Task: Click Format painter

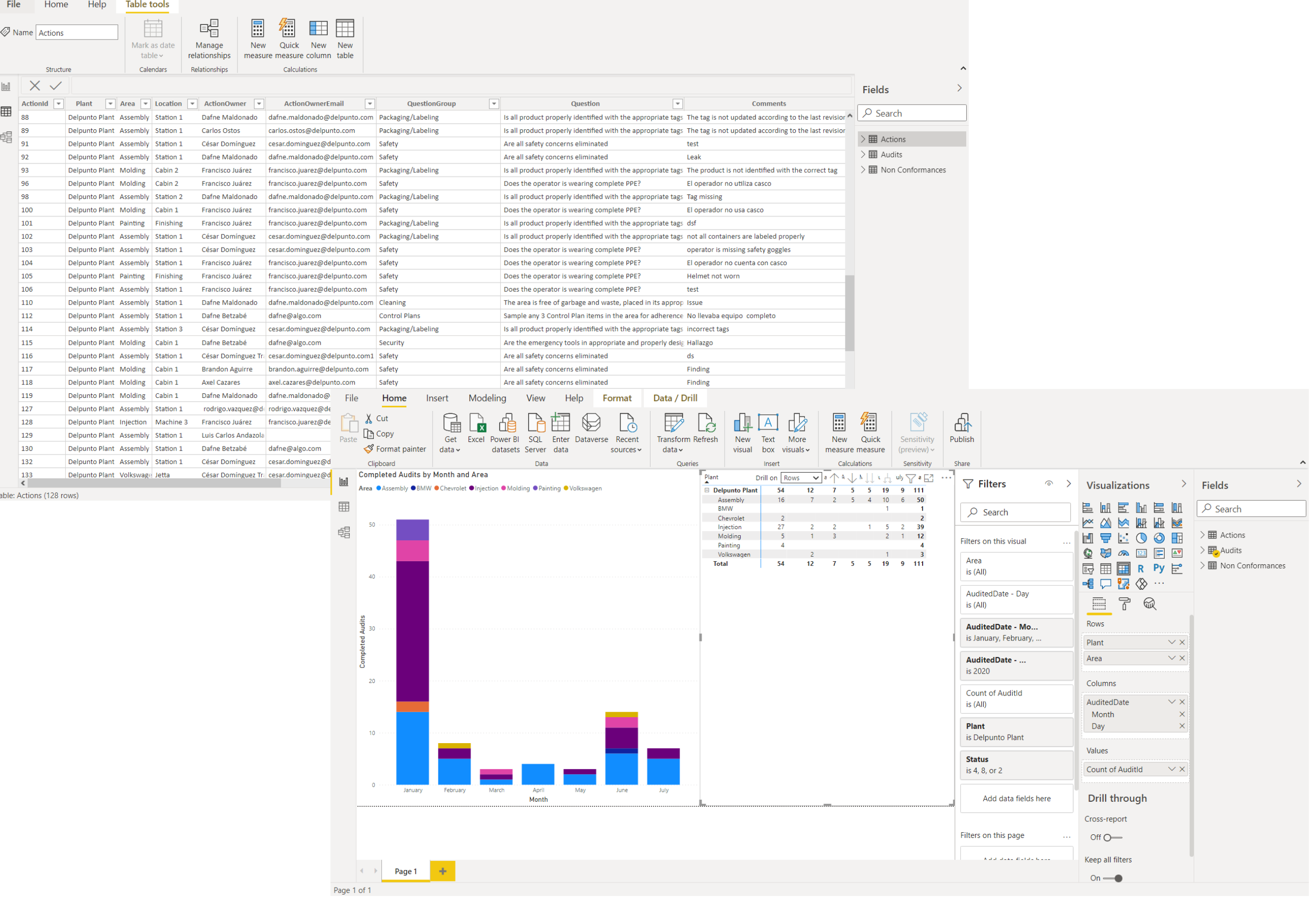Action: click(x=395, y=449)
